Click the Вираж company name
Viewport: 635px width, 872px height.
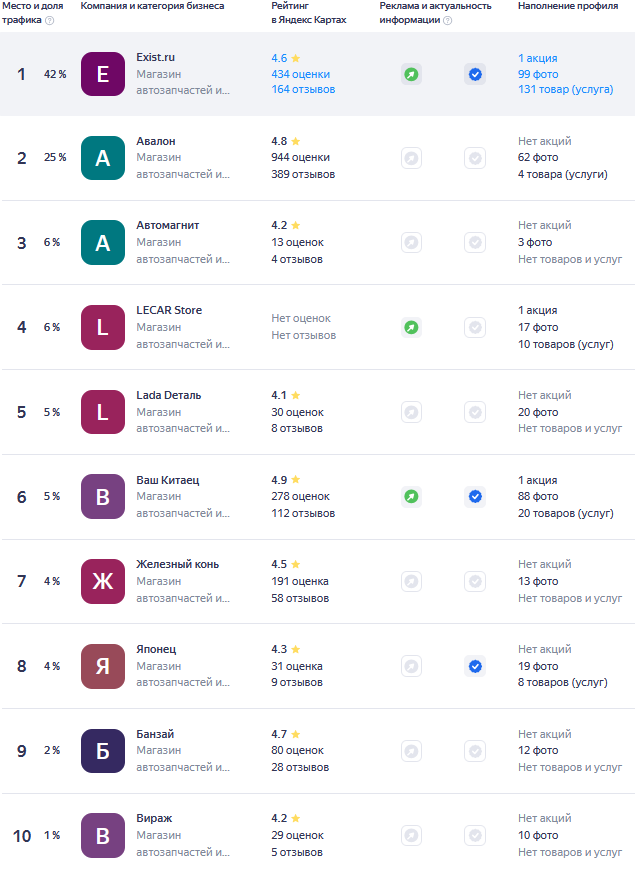click(154, 819)
